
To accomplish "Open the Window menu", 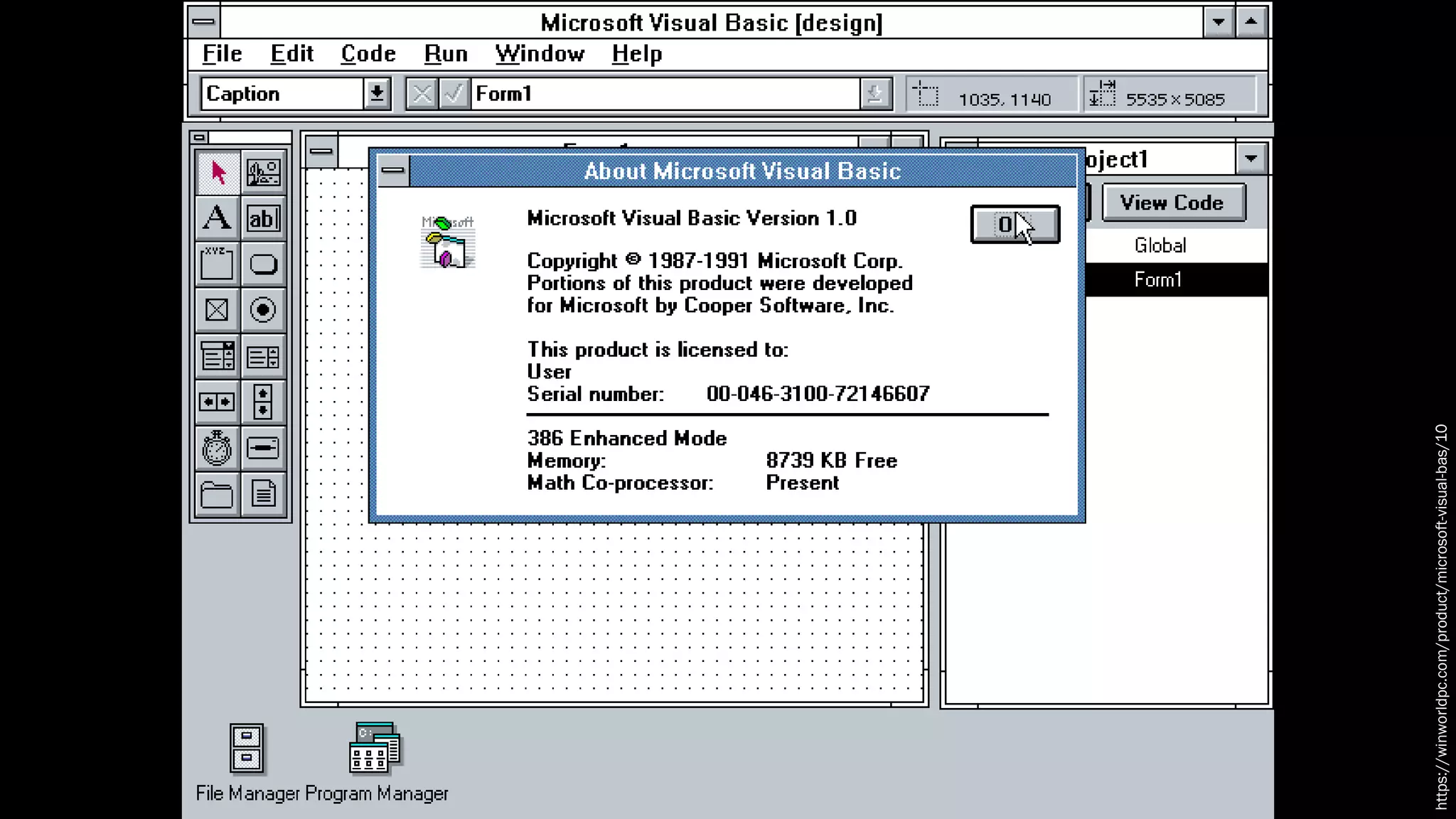I will 540,54.
